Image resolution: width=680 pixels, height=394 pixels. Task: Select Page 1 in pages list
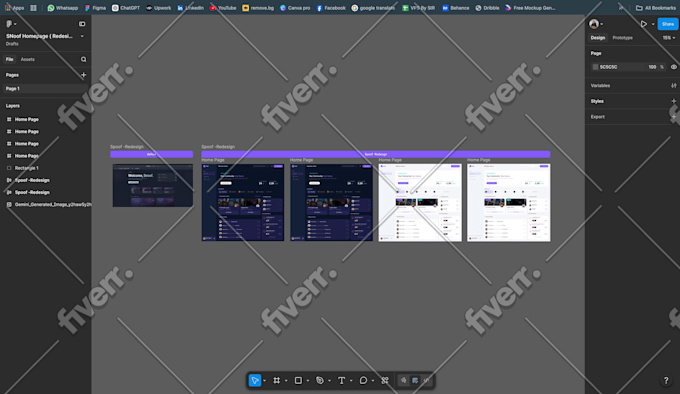(x=45, y=88)
